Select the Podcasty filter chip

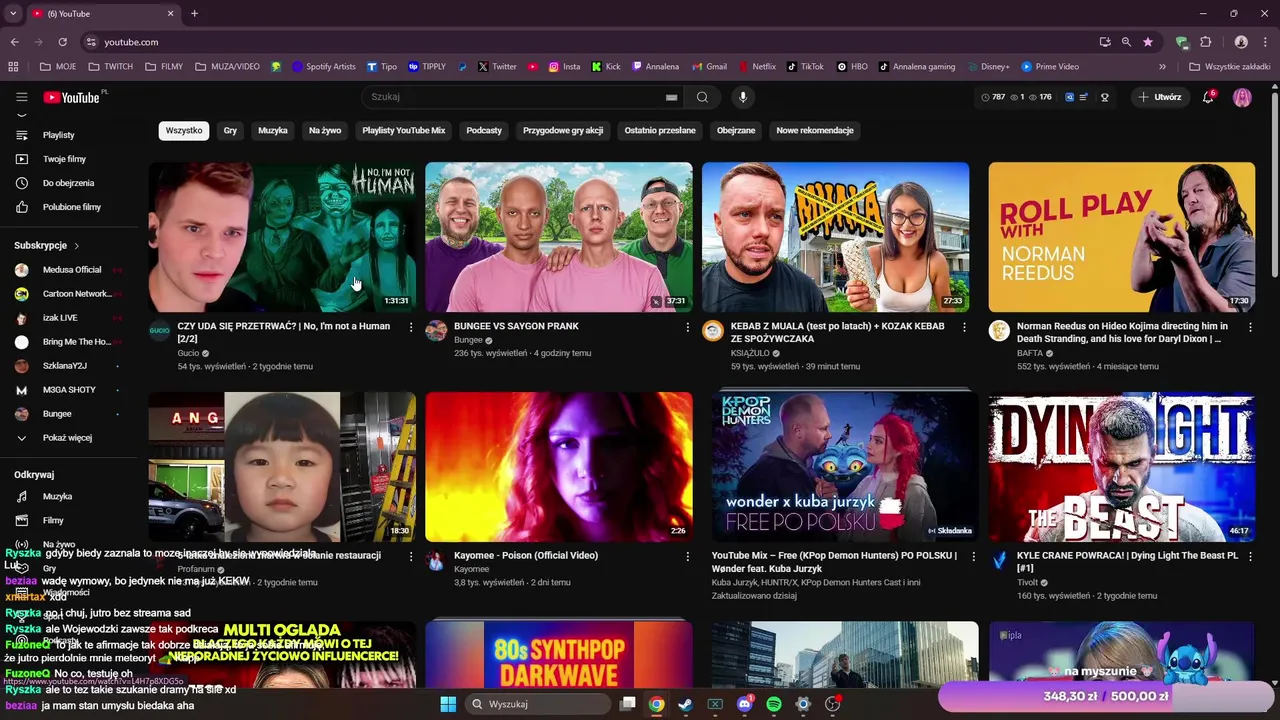pos(484,130)
